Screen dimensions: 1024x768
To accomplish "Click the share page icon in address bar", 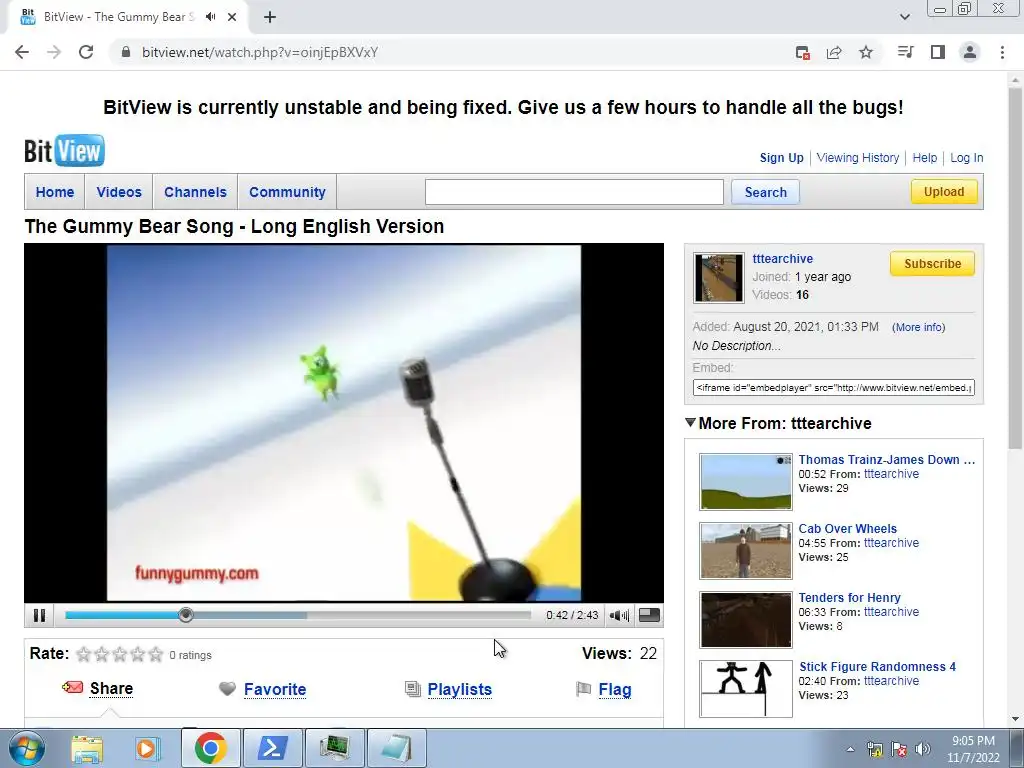I will click(x=834, y=52).
